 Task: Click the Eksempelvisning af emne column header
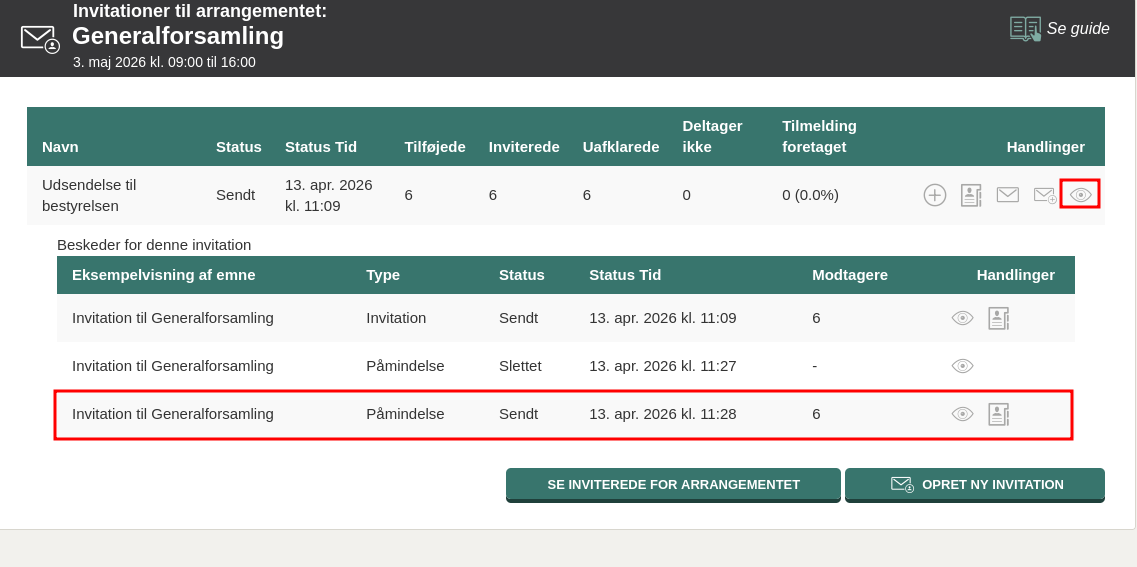point(163,275)
